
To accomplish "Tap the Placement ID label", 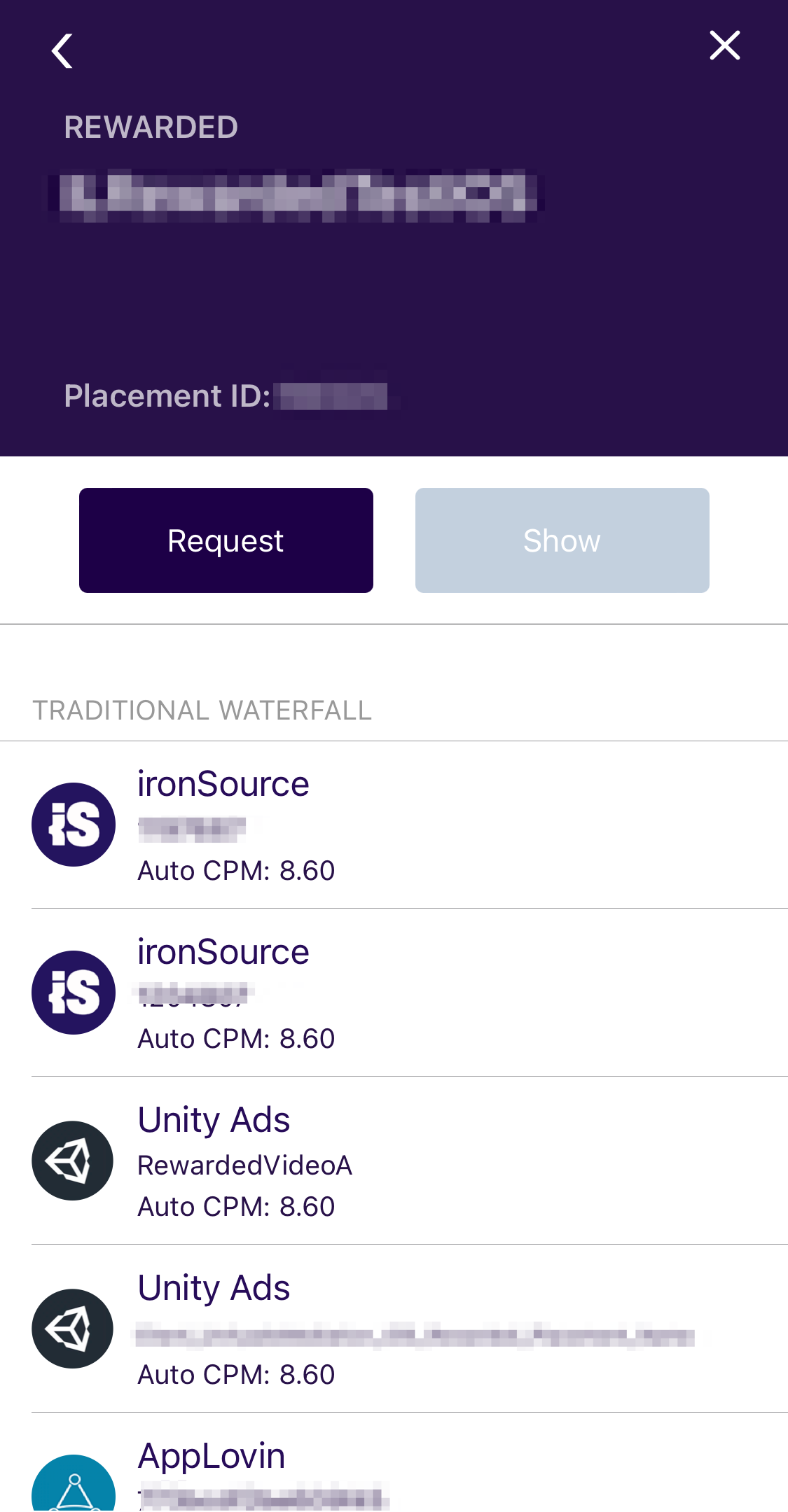I will tap(167, 396).
